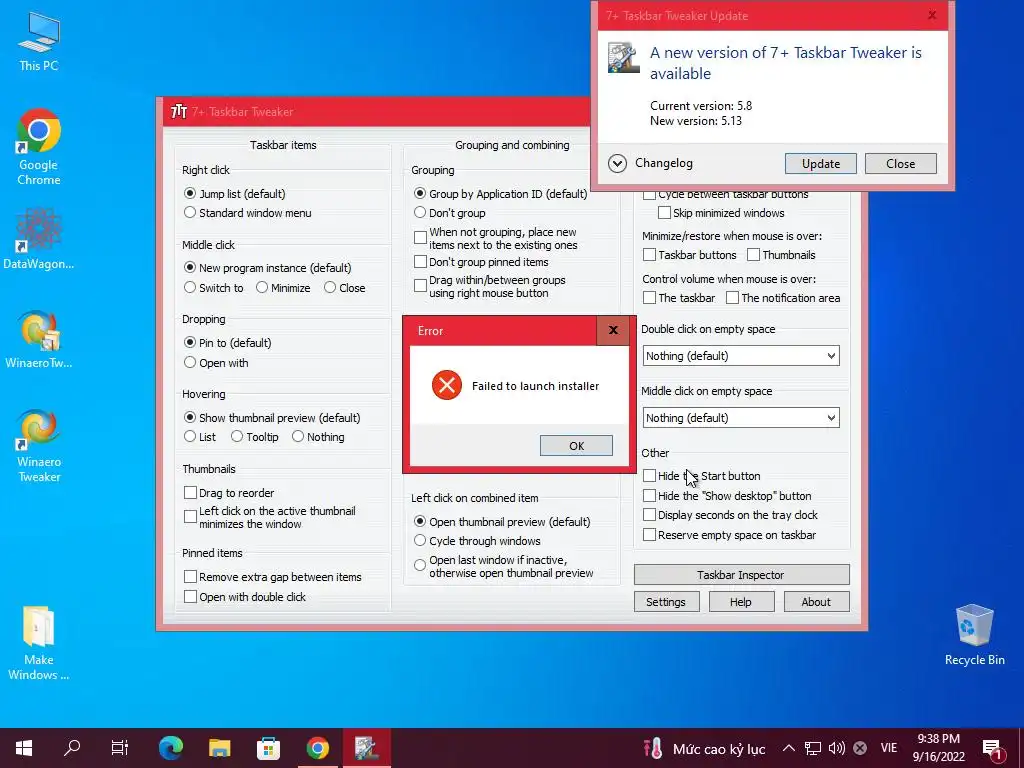1024x768 pixels.
Task: Open the Winaero Tweaker desktop shortcut
Action: (x=39, y=445)
